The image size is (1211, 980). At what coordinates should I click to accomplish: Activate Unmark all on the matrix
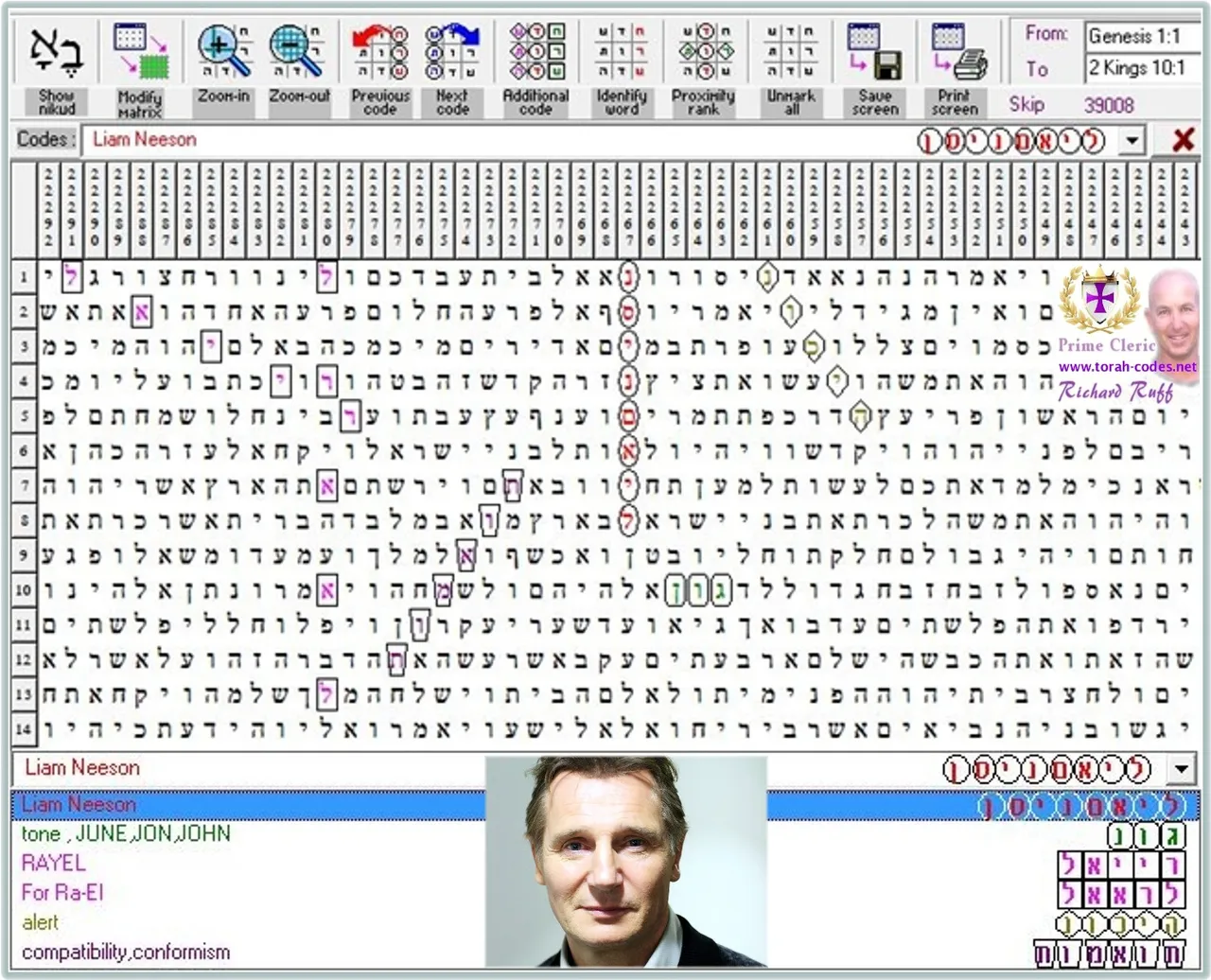(x=790, y=52)
